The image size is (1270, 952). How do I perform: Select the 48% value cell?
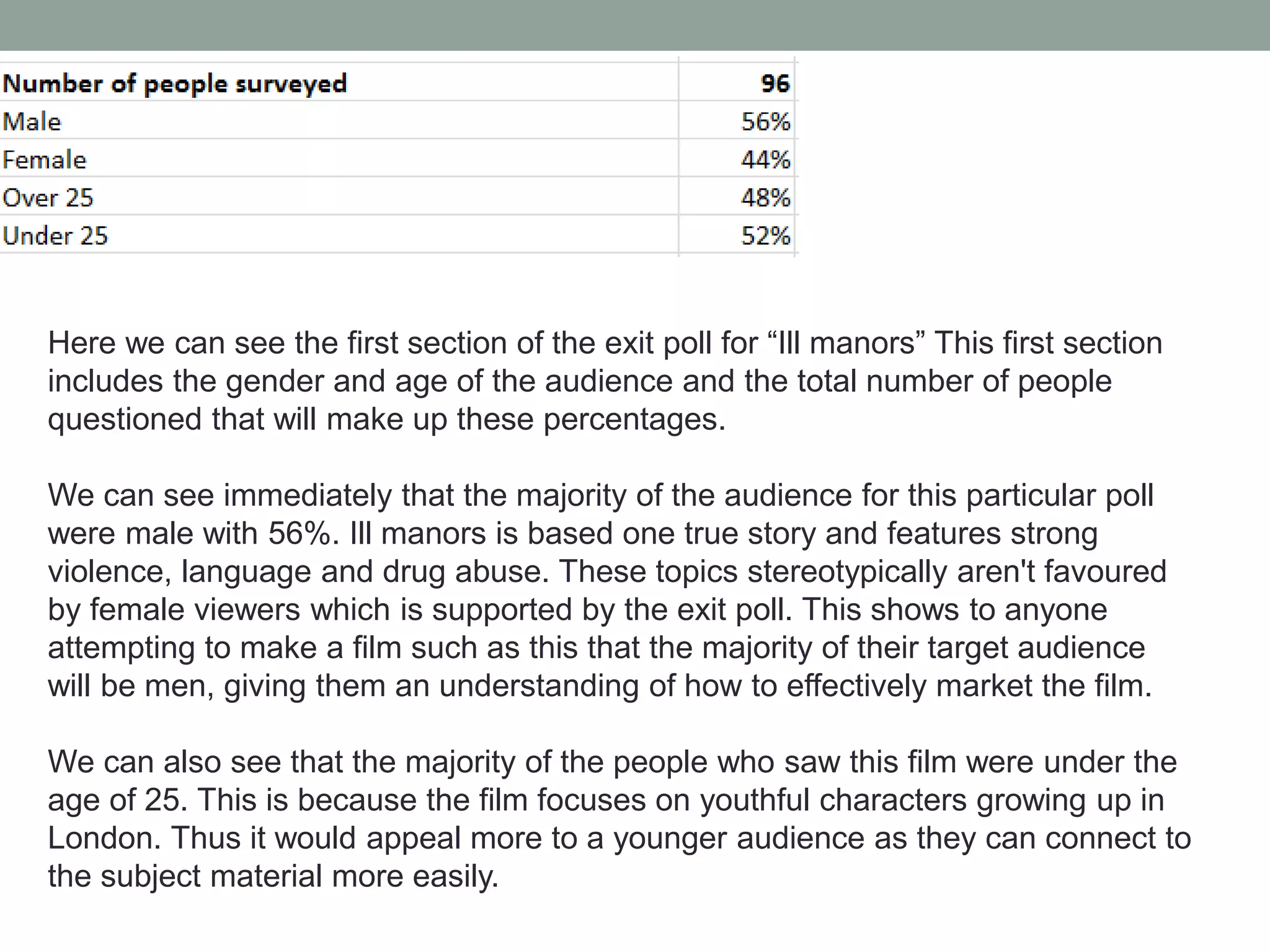coord(765,198)
